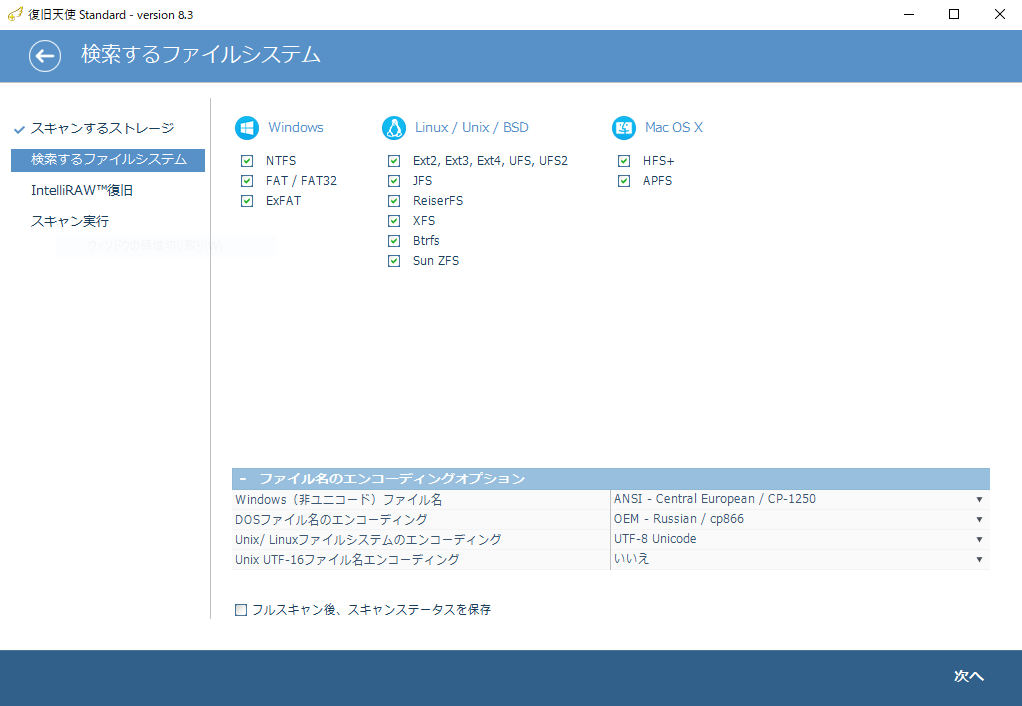Click the back arrow button
1022x706 pixels.
click(x=45, y=56)
